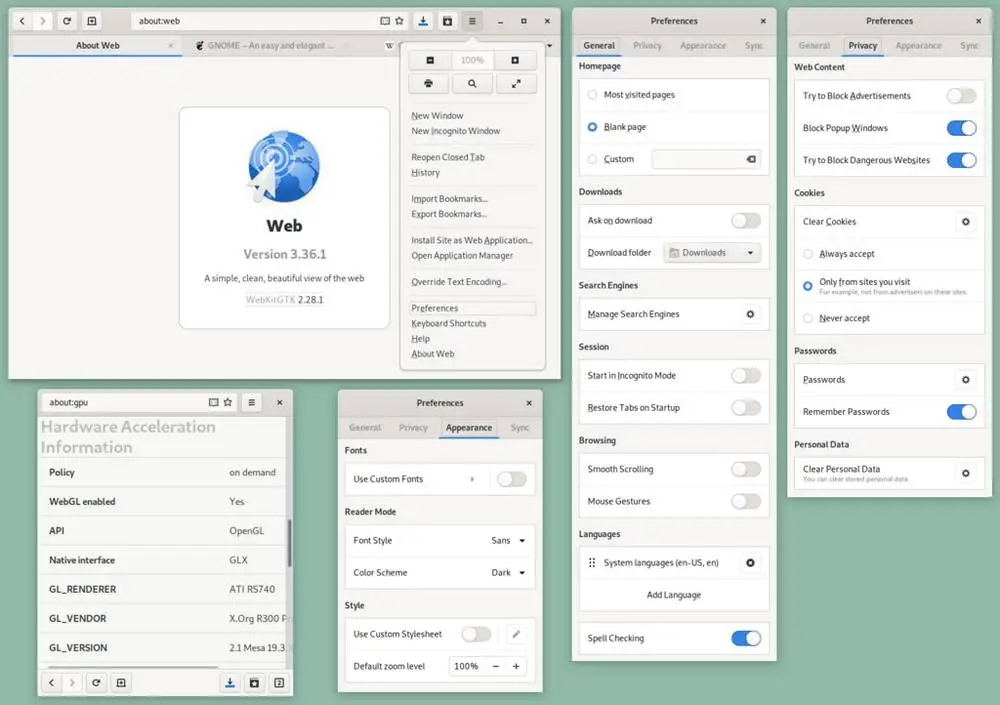Open Appearance tab in Privacy preferences window
Image resolution: width=1000 pixels, height=705 pixels.
(918, 46)
